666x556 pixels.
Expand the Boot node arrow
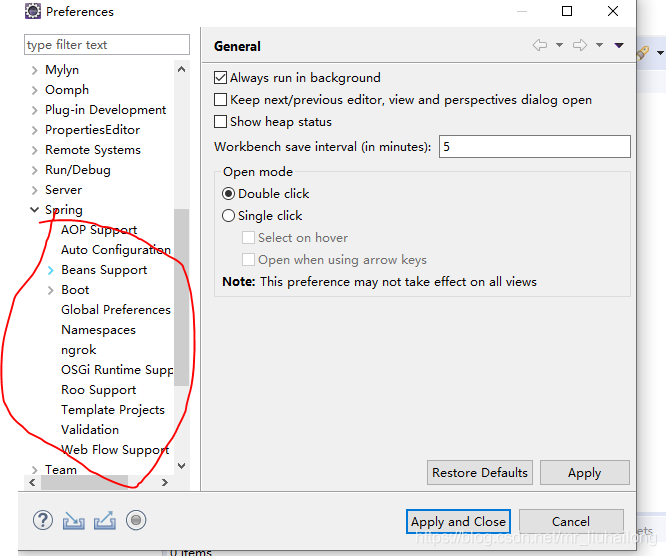pyautogui.click(x=51, y=290)
